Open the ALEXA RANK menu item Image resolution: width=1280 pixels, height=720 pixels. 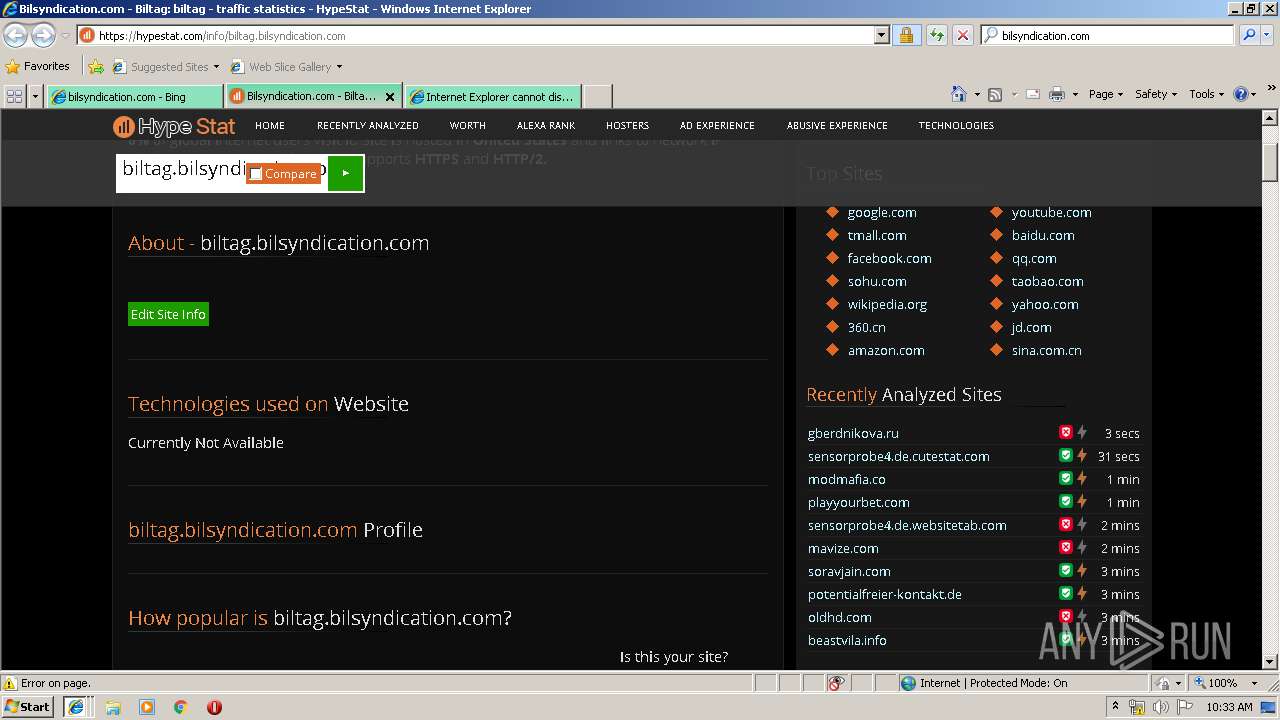pyautogui.click(x=546, y=126)
